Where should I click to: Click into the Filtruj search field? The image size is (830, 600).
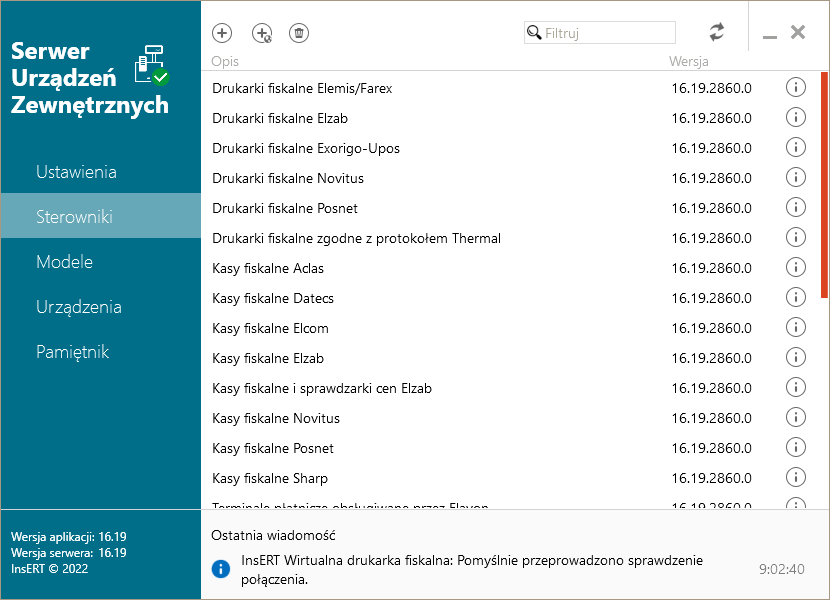tap(608, 33)
